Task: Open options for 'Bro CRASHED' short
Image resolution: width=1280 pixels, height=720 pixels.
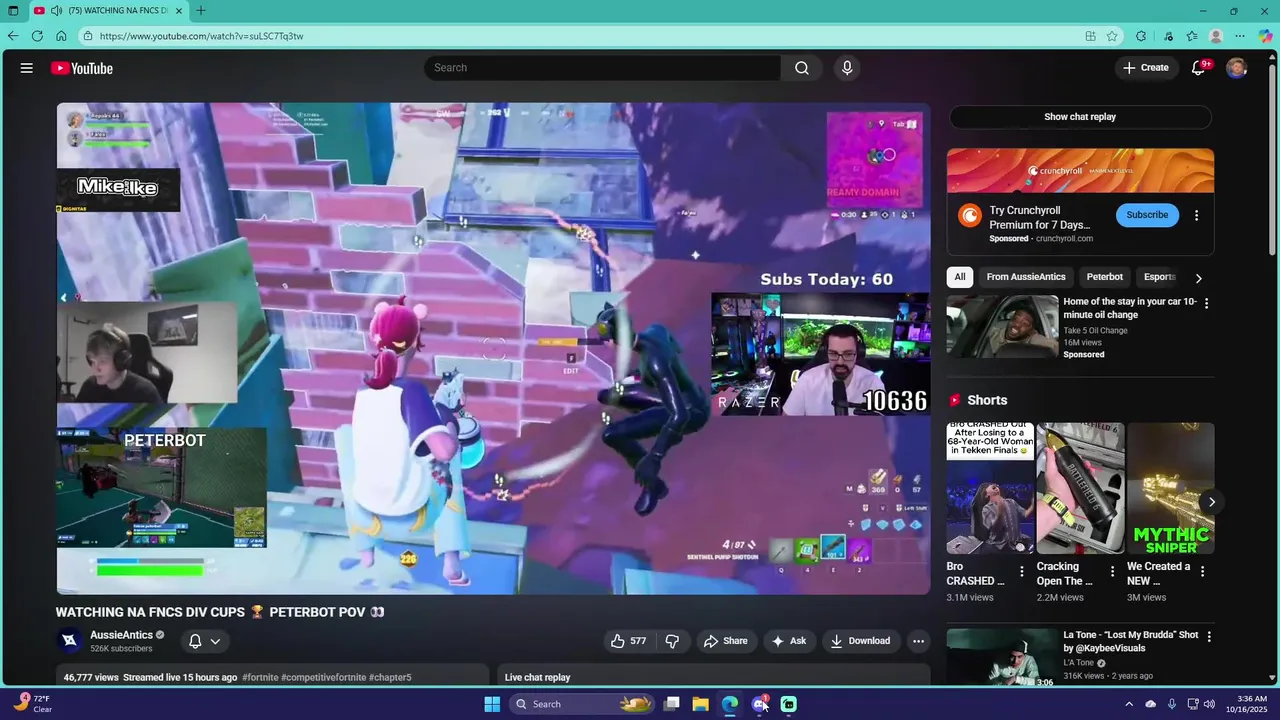Action: (x=1022, y=572)
